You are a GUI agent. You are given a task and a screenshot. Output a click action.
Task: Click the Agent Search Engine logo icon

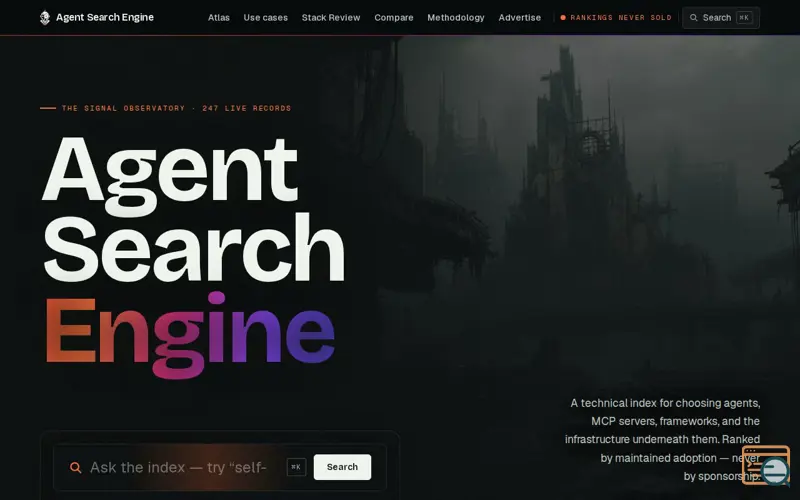[45, 18]
